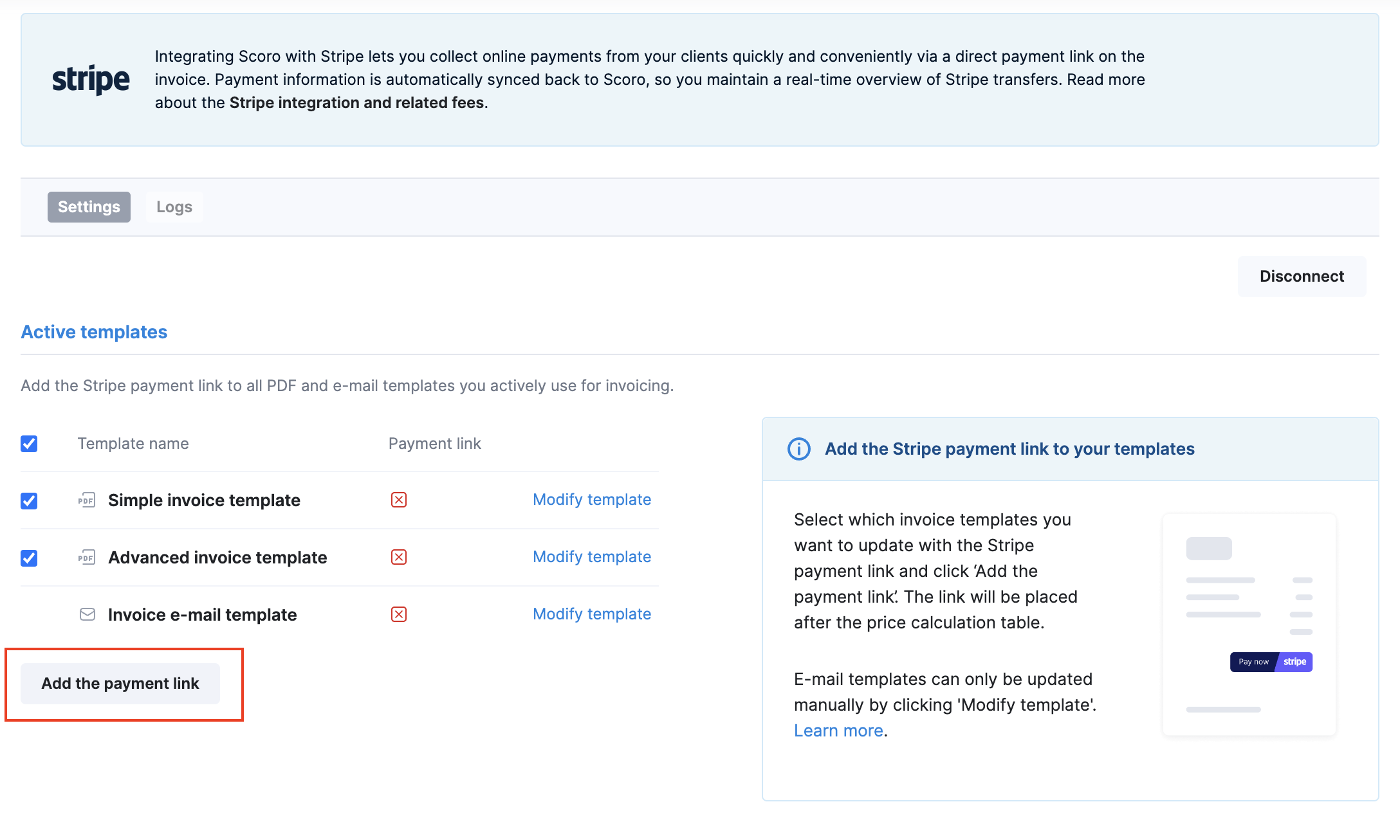Image resolution: width=1400 pixels, height=840 pixels.
Task: Follow the Learn more link
Action: tap(838, 731)
